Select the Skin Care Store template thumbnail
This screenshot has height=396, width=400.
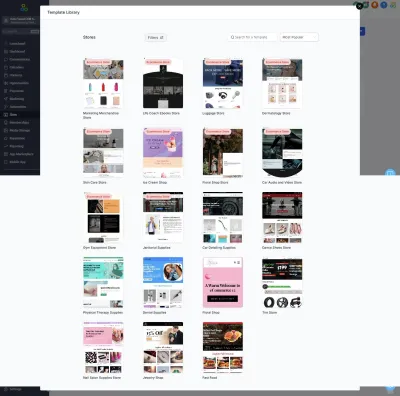[x=103, y=153]
